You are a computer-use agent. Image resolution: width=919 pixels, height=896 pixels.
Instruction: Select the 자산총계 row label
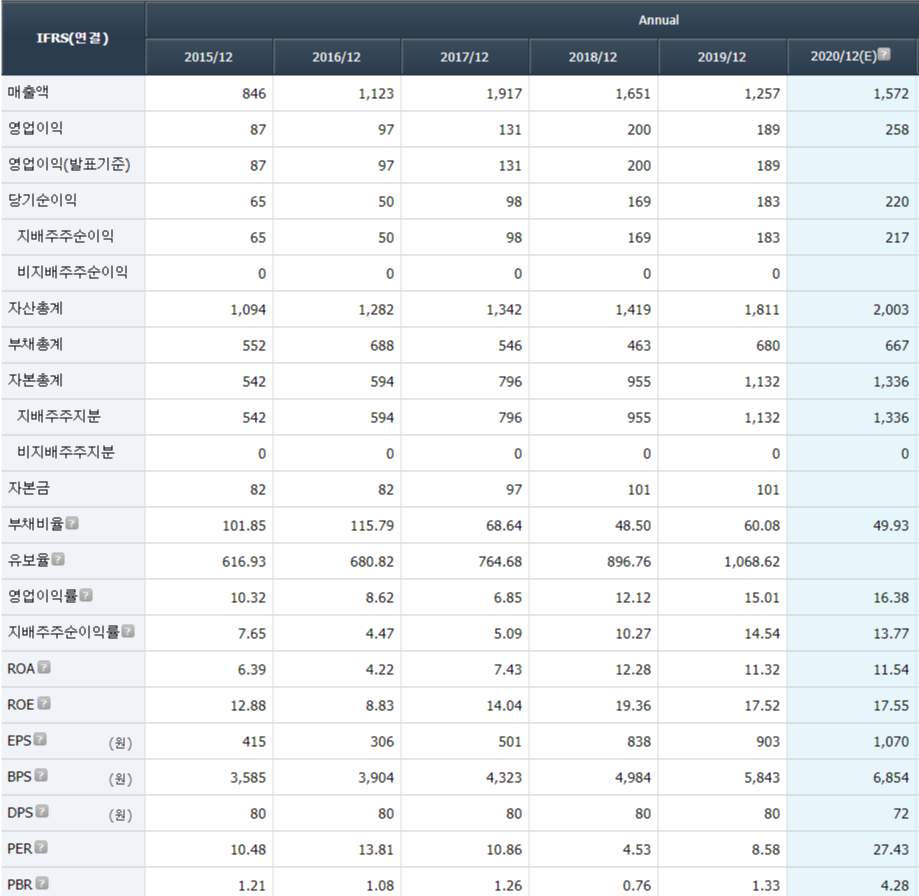[x=35, y=308]
